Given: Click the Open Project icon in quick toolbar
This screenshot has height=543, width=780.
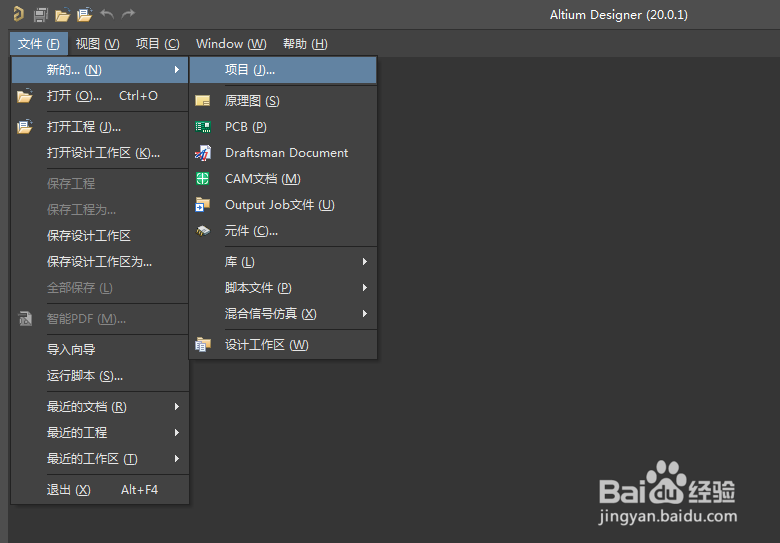Looking at the screenshot, I should click(x=85, y=15).
